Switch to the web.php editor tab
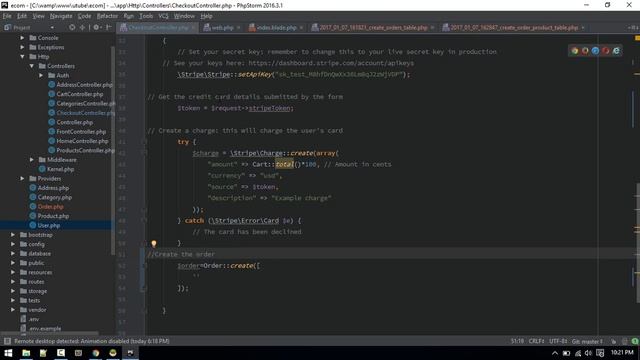 (x=222, y=28)
